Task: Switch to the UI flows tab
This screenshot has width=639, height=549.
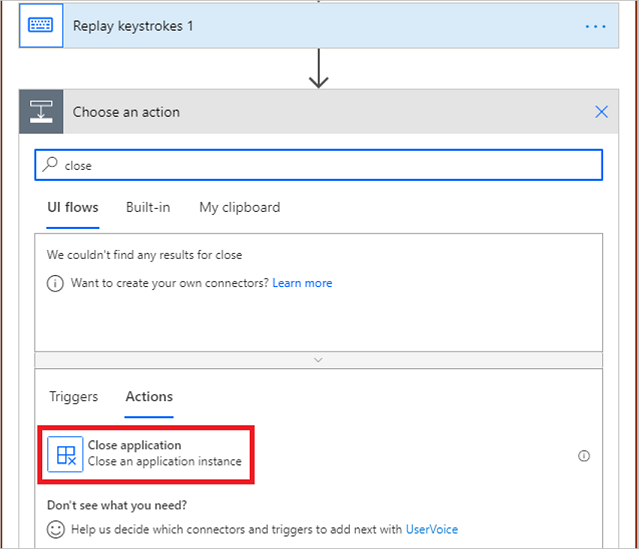Action: [73, 207]
